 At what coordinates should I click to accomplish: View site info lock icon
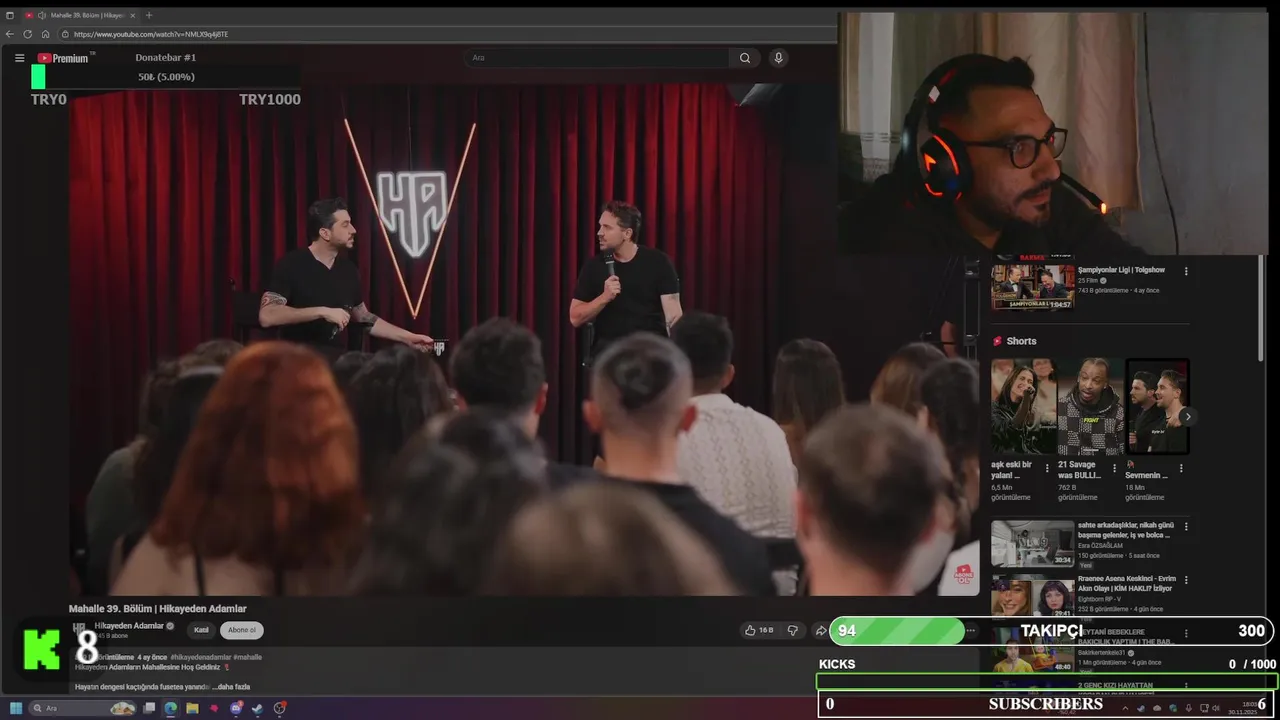tap(64, 34)
